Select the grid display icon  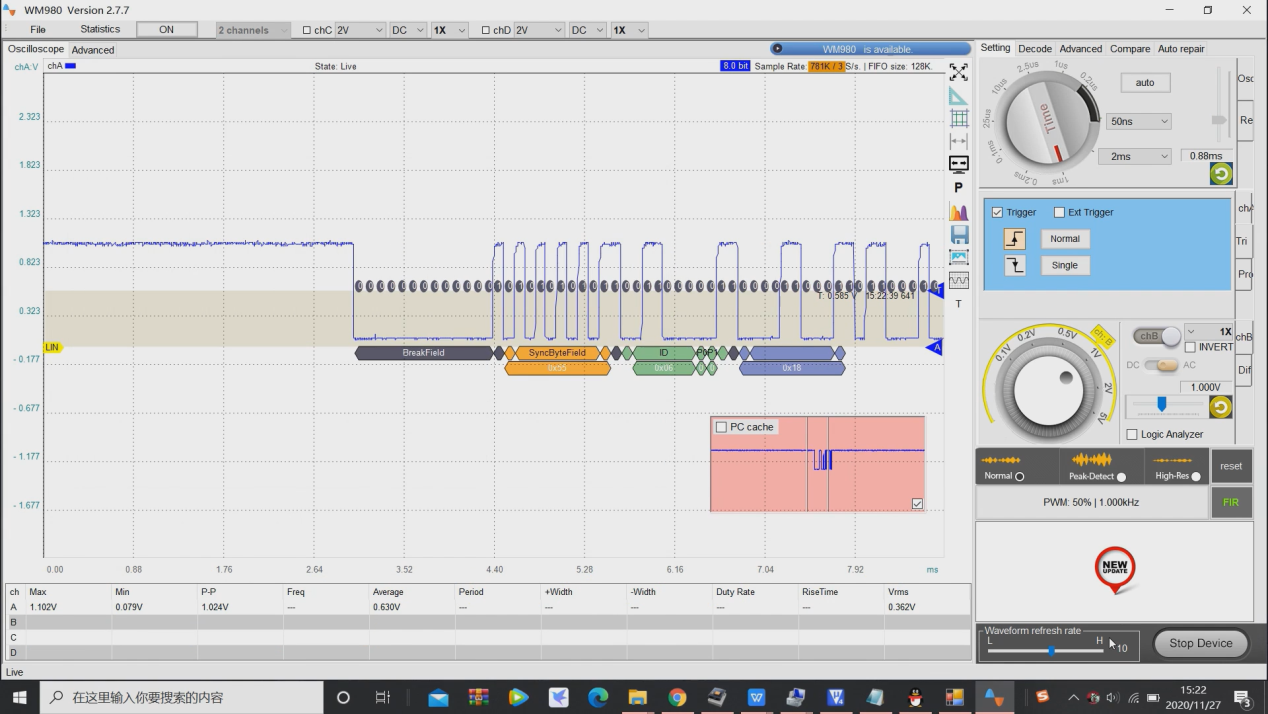[x=958, y=118]
